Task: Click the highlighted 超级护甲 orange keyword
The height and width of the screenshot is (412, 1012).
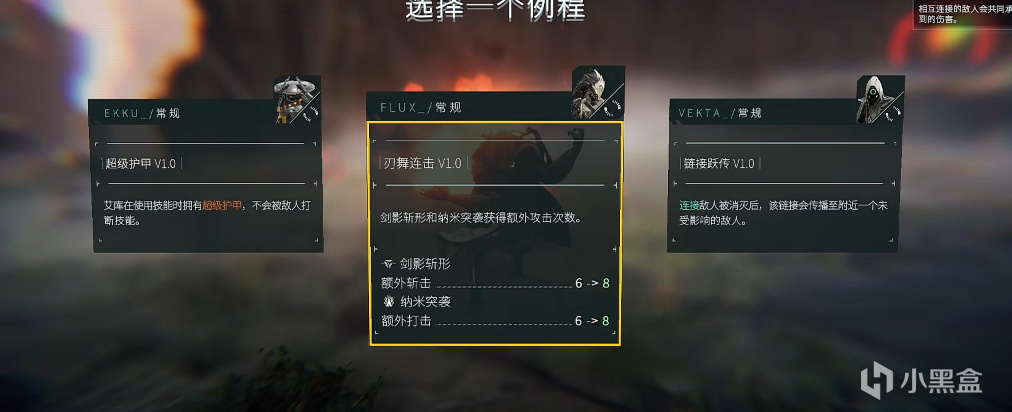Action: click(223, 205)
